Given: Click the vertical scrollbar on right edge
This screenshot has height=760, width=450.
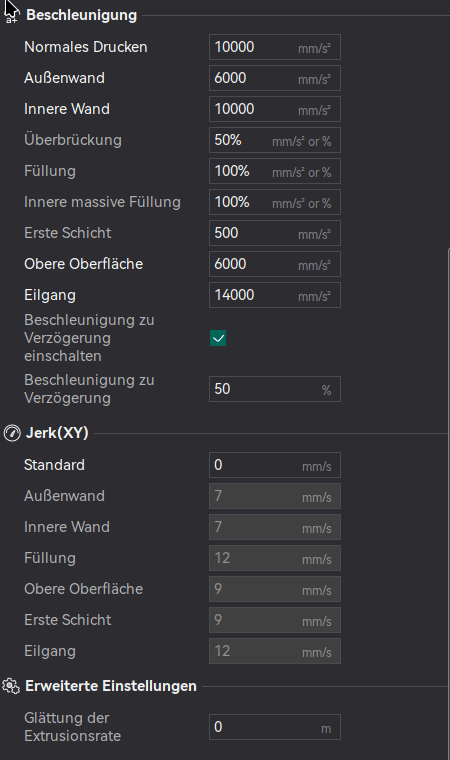Looking at the screenshot, I should click(x=448, y=504).
